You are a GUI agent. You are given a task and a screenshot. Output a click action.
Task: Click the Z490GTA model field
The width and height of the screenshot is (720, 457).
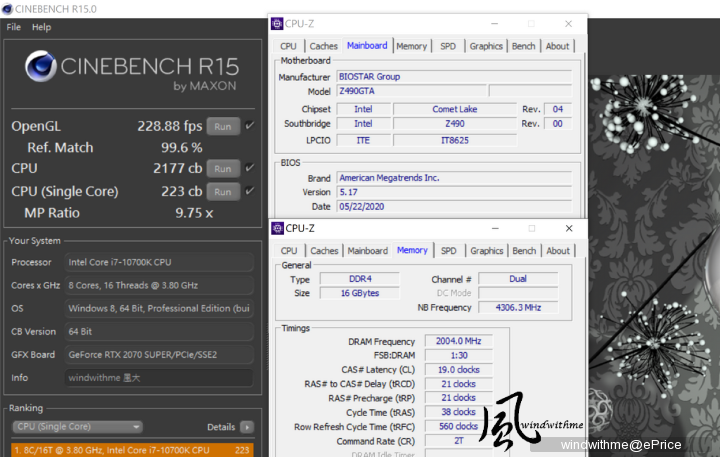coord(411,91)
